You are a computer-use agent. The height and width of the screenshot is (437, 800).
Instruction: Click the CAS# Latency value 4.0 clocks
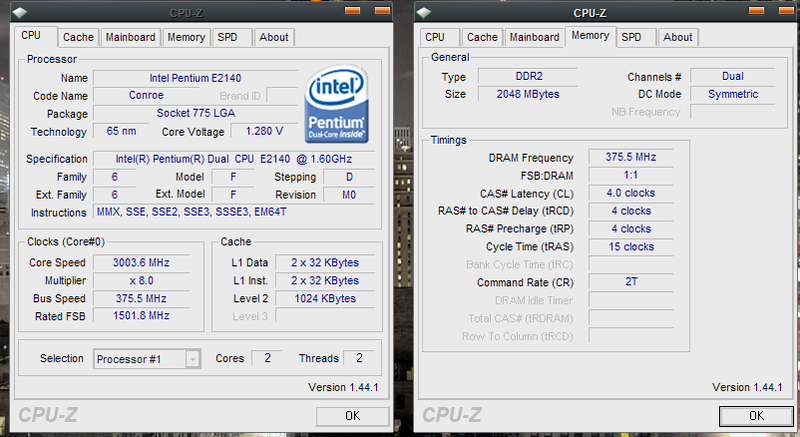point(631,193)
